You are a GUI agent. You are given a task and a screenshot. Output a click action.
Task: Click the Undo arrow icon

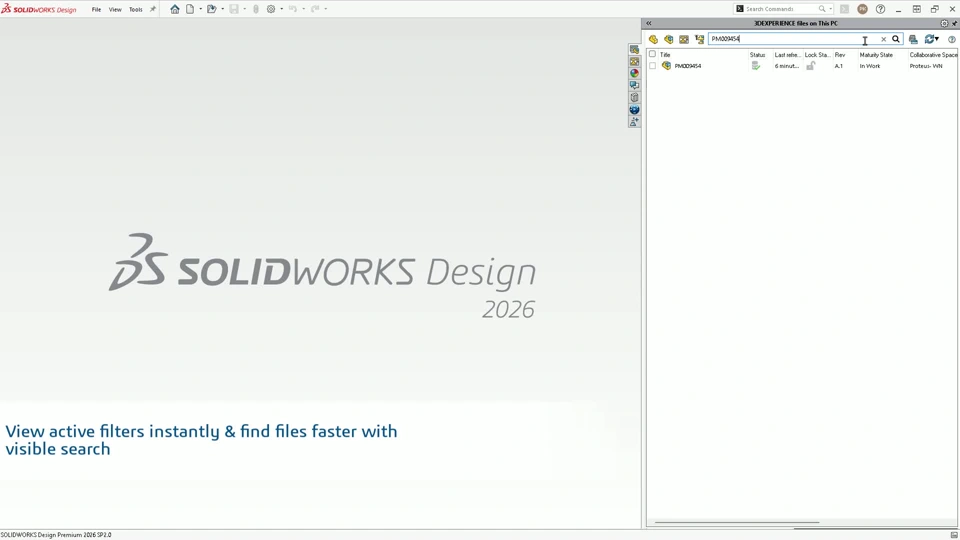(x=293, y=9)
